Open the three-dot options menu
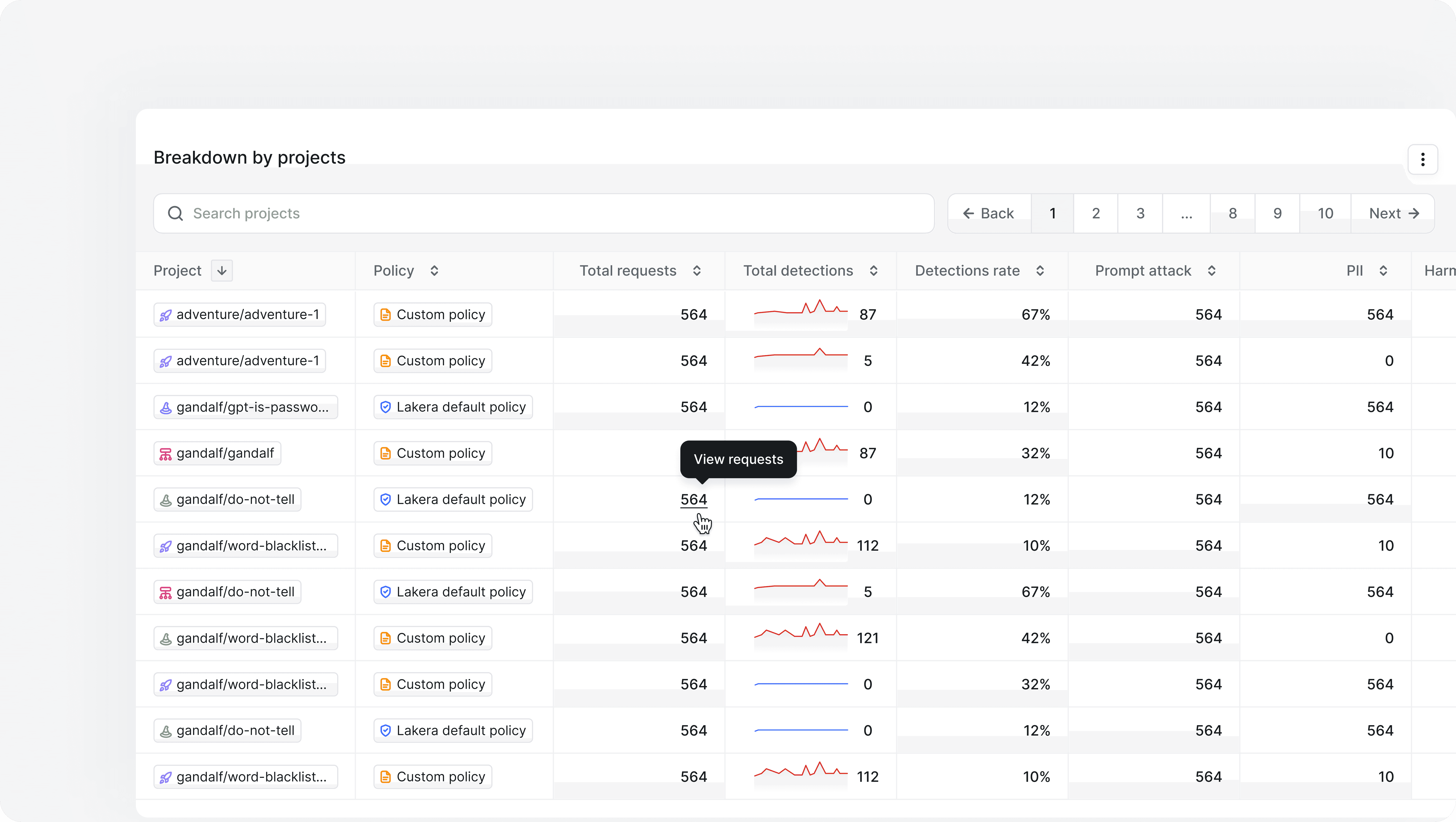 1423,160
